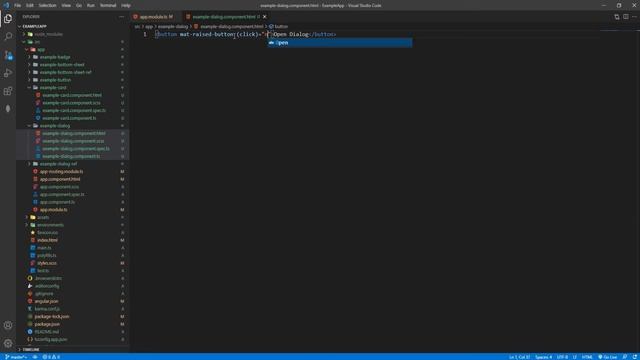Open the Selection menu
The height and width of the screenshot is (360, 640).
click(47, 5)
